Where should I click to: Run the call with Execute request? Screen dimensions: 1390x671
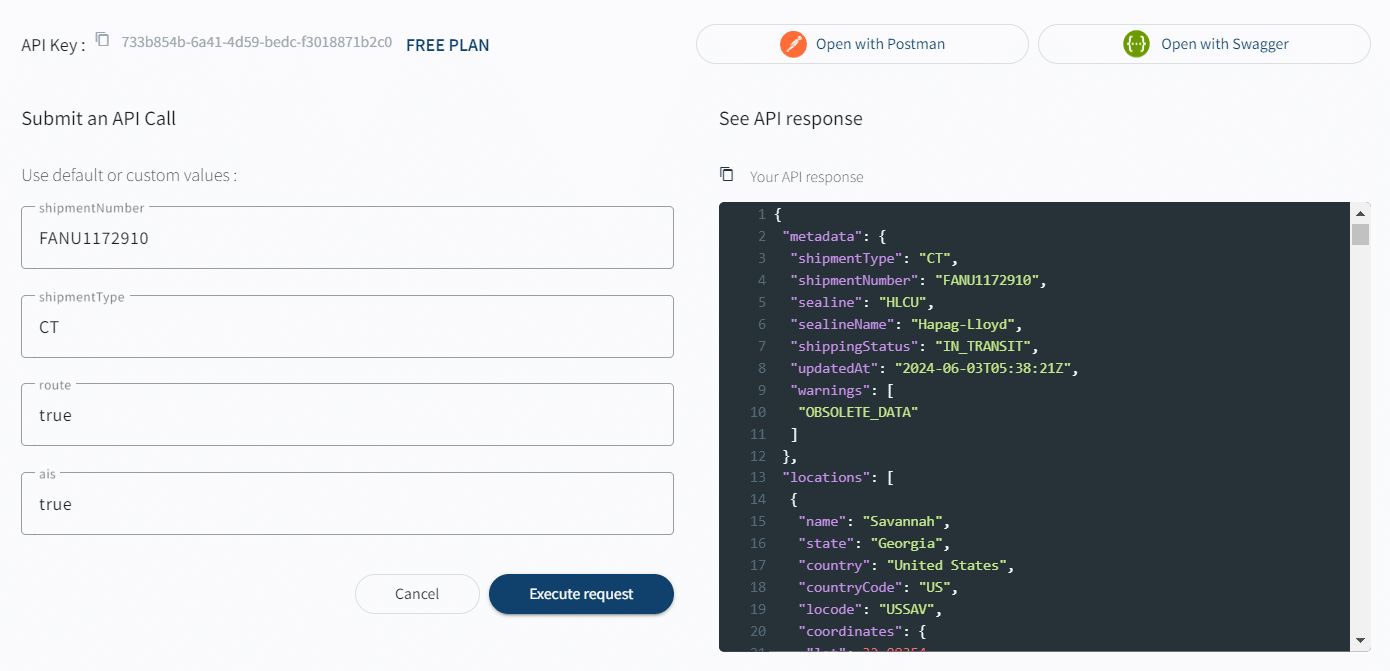tap(581, 594)
